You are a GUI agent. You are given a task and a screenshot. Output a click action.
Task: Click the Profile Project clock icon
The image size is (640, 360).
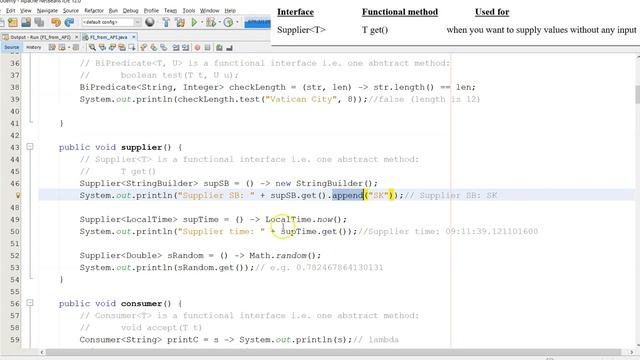click(x=229, y=22)
